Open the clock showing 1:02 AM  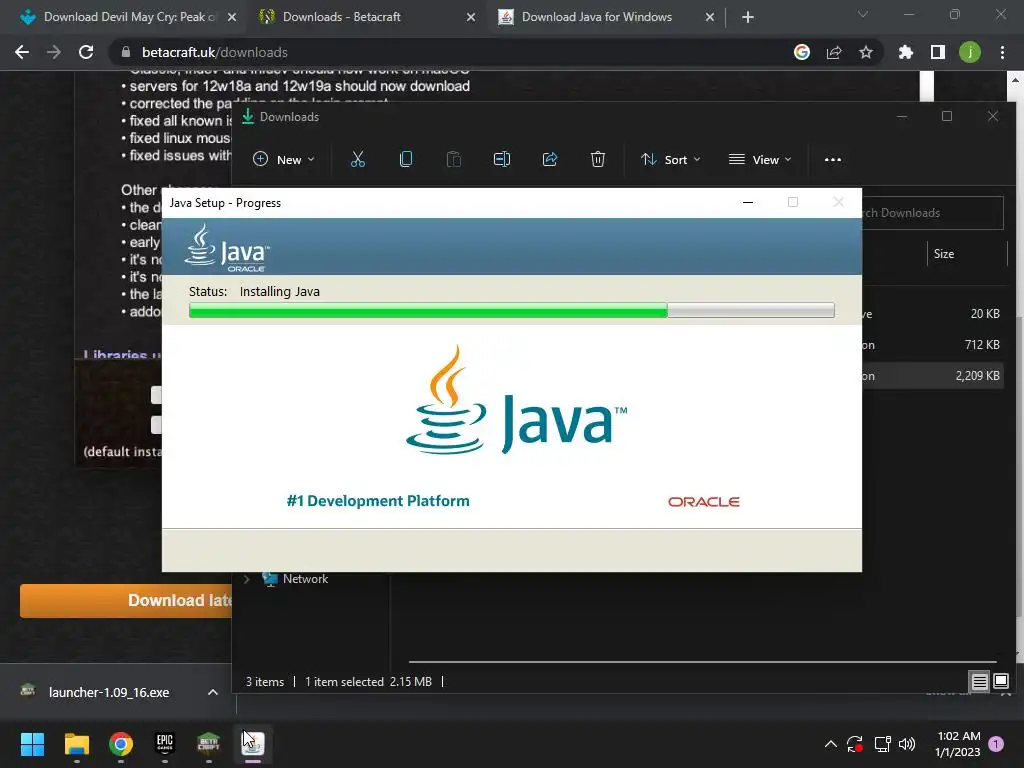958,744
